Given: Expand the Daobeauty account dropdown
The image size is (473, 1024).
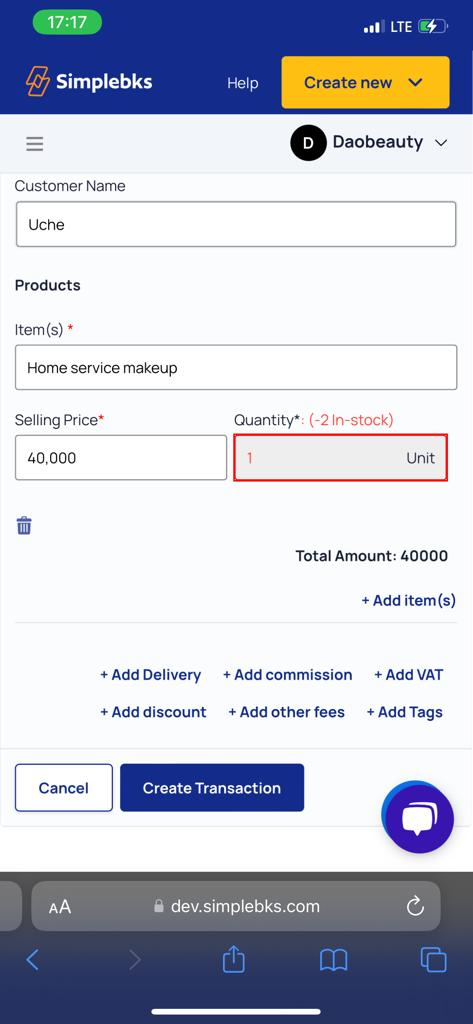Looking at the screenshot, I should 369,142.
